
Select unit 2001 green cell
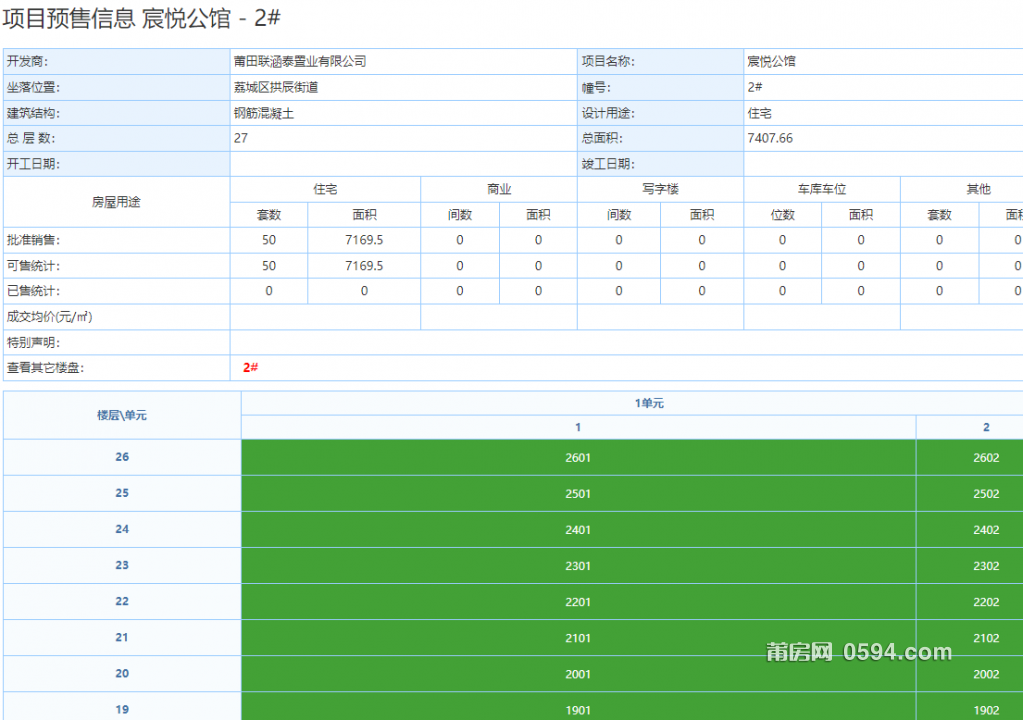coord(578,674)
